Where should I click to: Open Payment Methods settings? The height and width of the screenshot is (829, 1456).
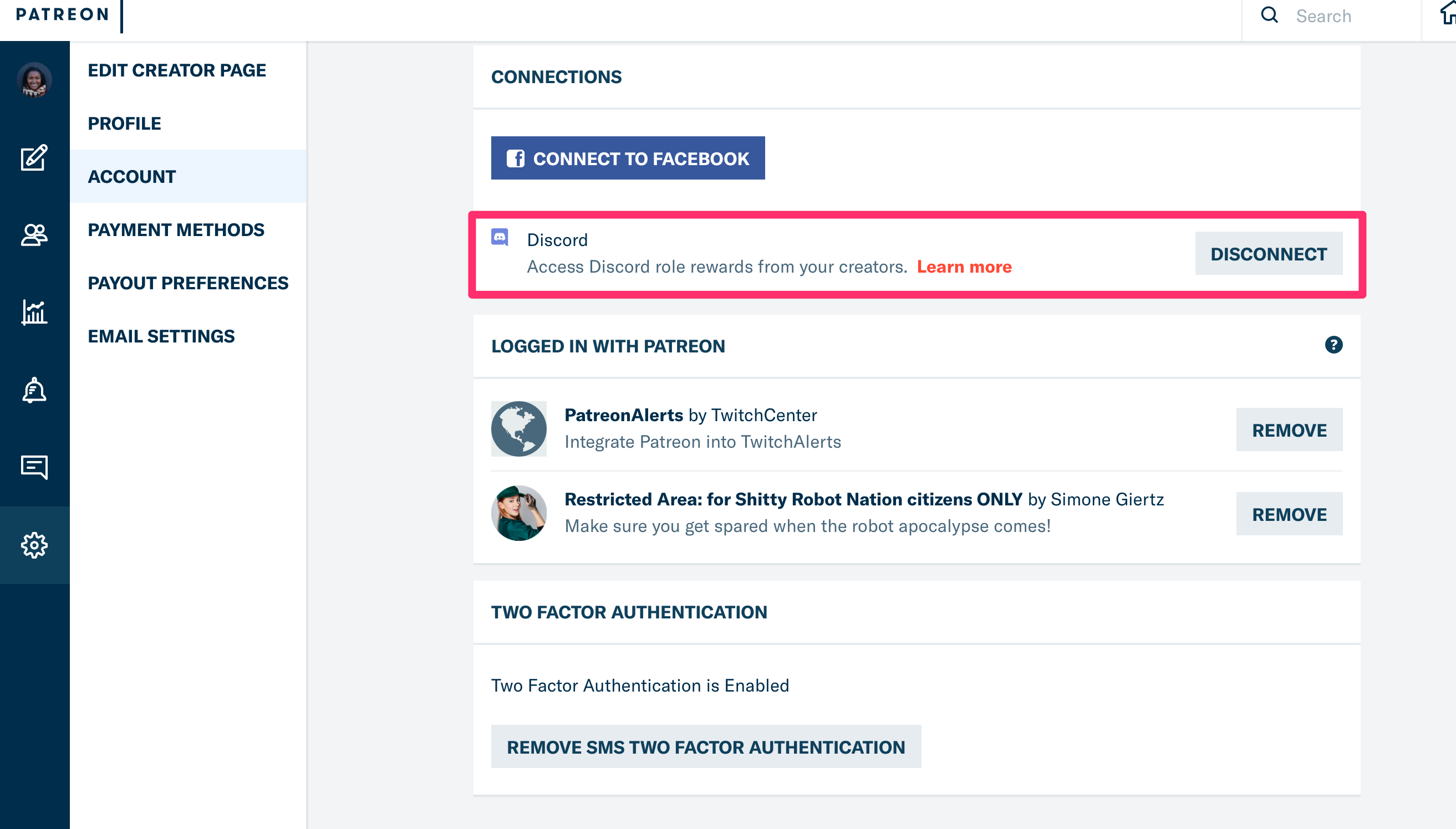tap(176, 230)
